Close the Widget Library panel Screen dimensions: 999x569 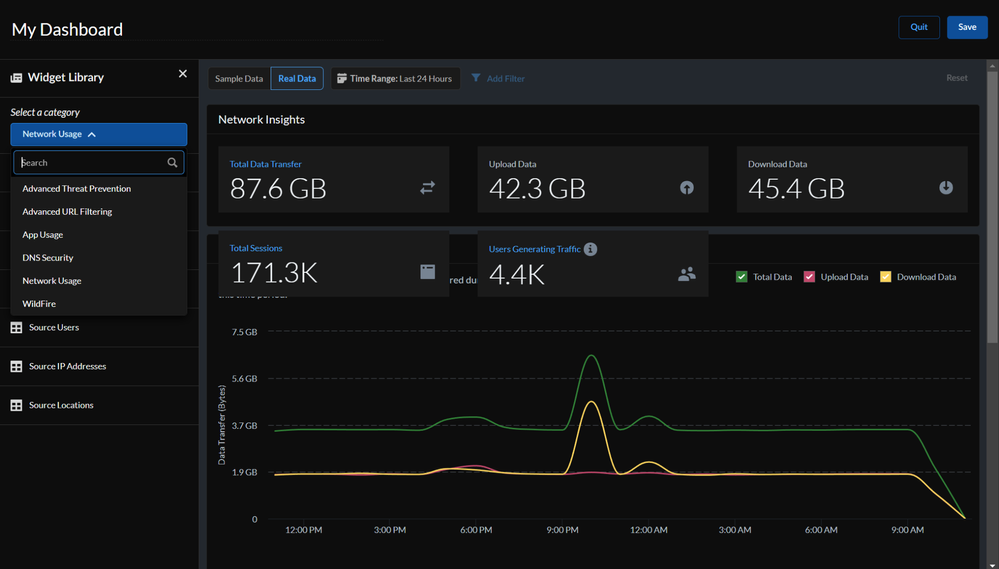pyautogui.click(x=182, y=74)
